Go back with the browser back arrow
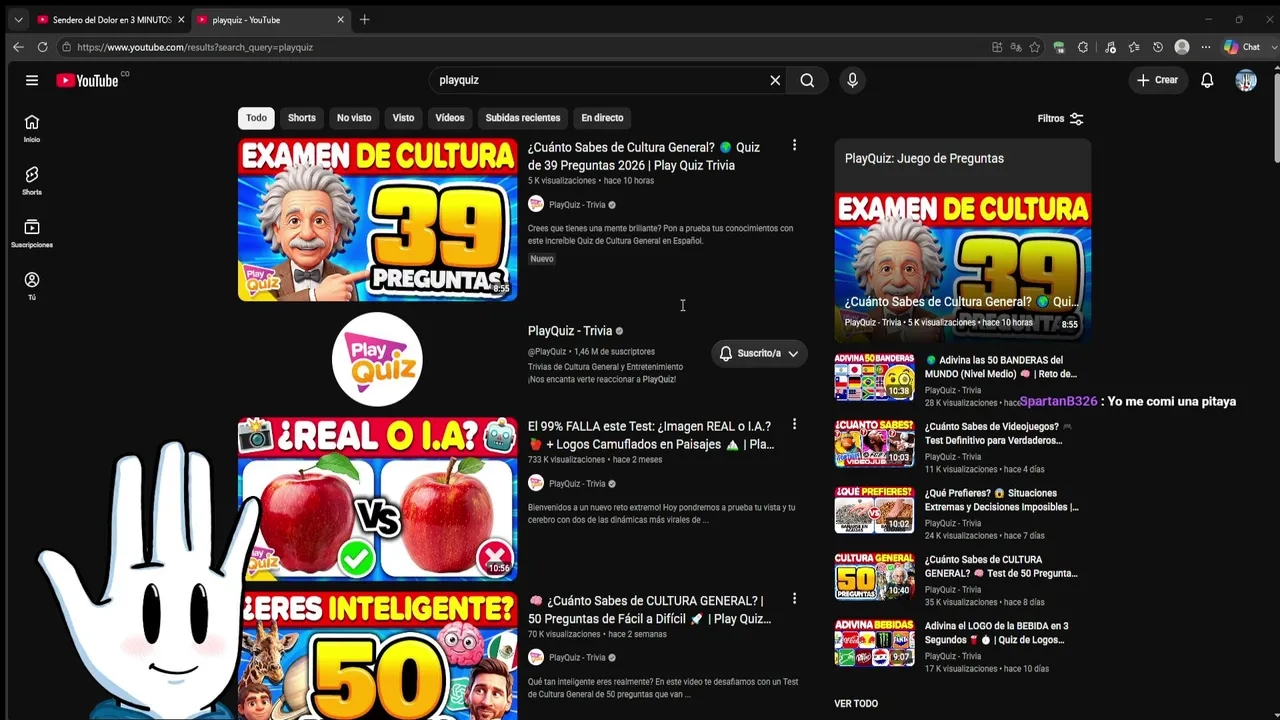The image size is (1280, 720). (18, 47)
